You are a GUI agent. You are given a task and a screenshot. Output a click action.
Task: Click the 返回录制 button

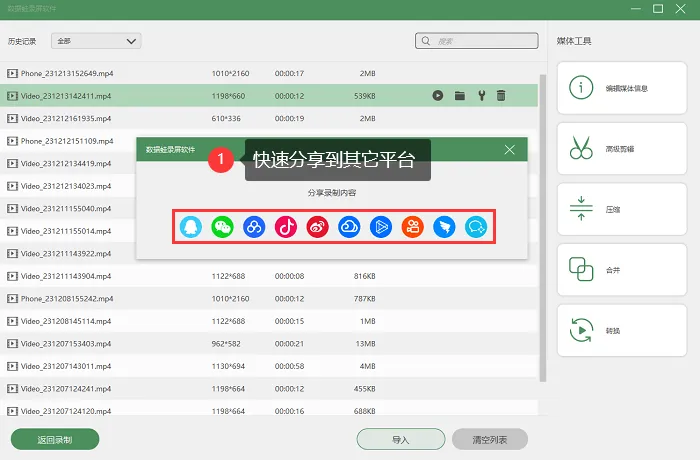[x=55, y=439]
